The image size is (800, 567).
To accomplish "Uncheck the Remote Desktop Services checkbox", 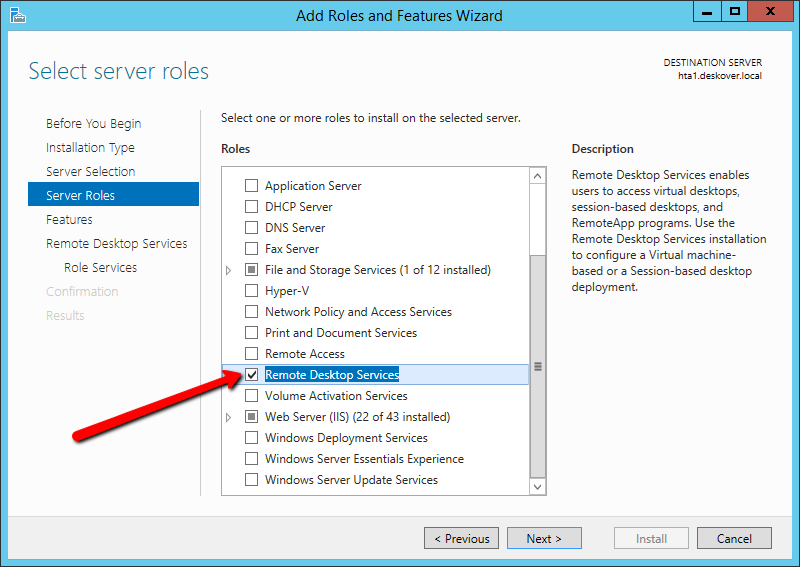I will point(252,375).
